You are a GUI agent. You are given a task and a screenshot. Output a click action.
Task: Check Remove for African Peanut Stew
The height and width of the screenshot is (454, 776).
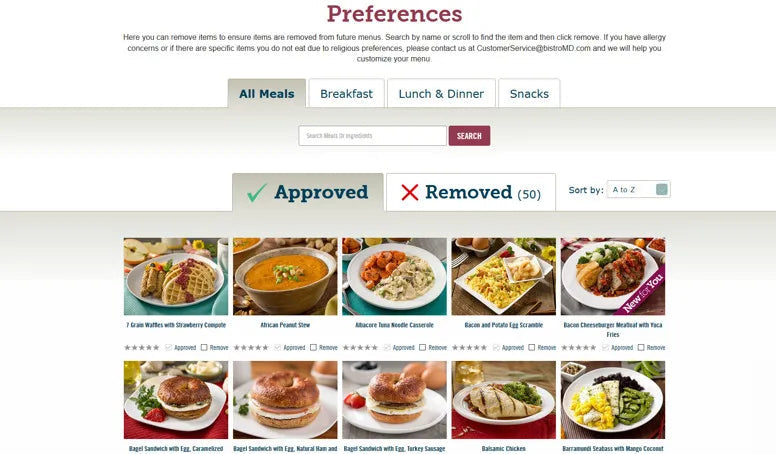point(313,348)
